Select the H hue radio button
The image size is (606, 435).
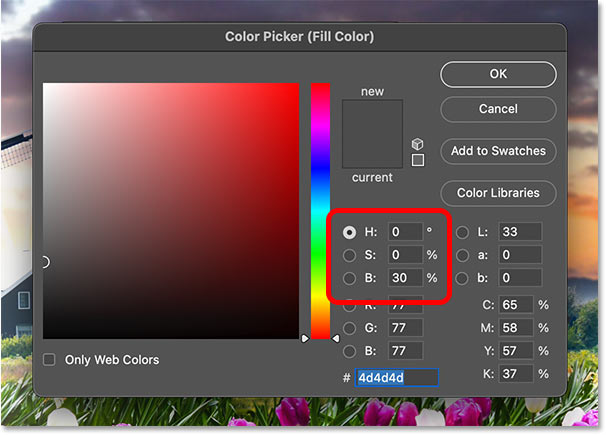(349, 232)
